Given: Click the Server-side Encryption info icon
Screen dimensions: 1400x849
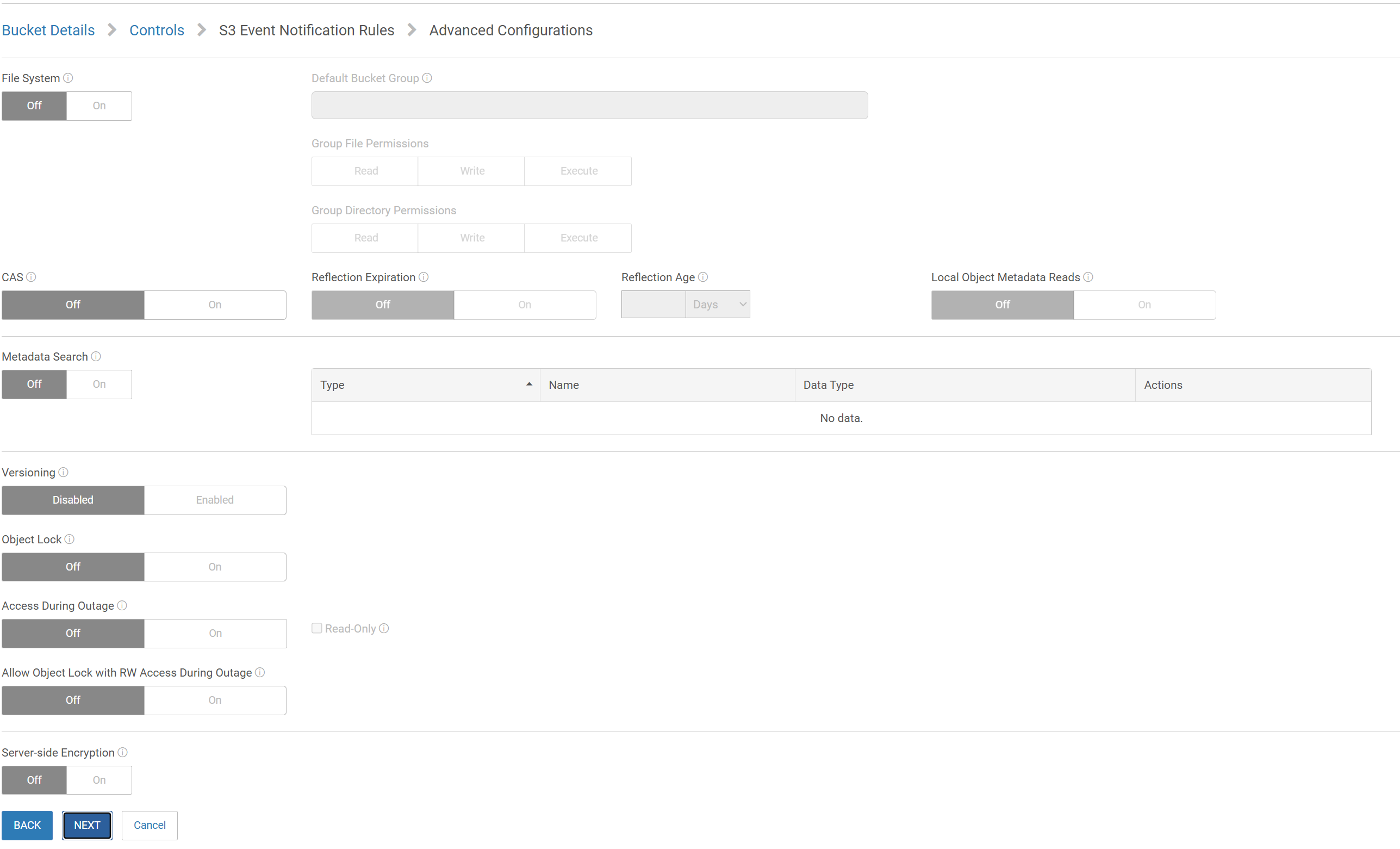Looking at the screenshot, I should point(123,752).
